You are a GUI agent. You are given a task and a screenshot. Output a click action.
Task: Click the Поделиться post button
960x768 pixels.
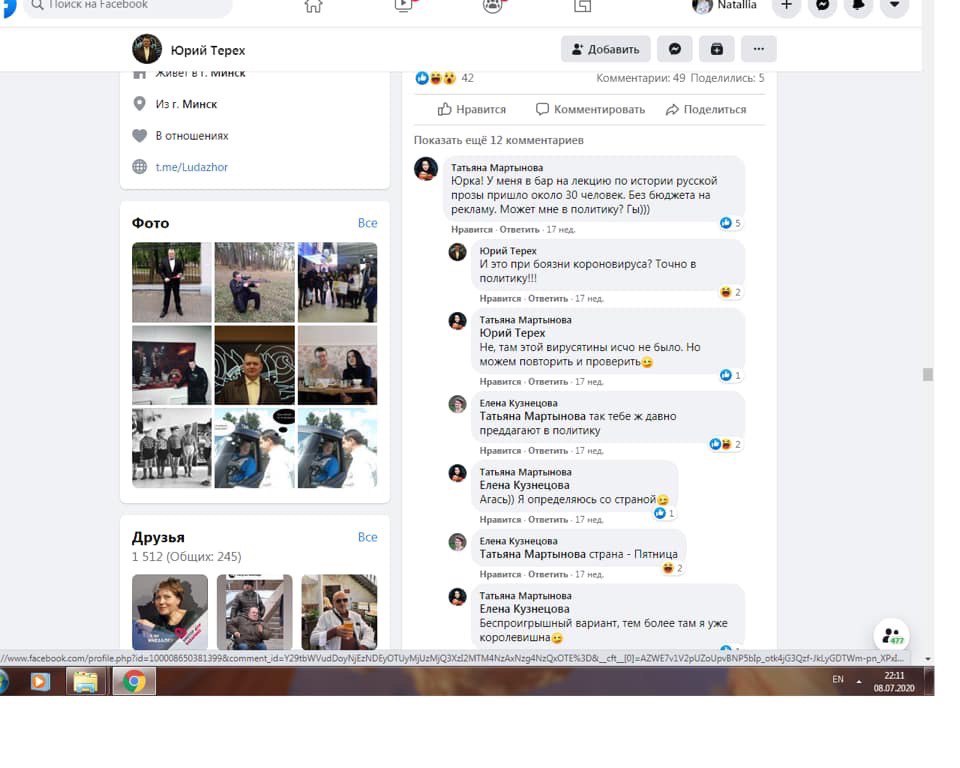click(x=706, y=110)
